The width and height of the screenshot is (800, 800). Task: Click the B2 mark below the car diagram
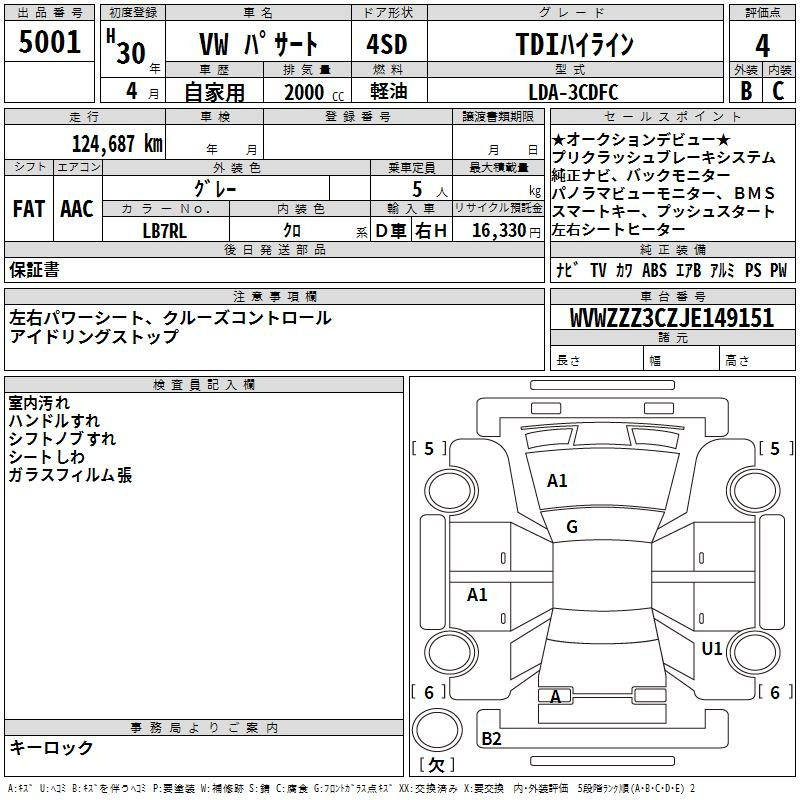click(x=491, y=739)
